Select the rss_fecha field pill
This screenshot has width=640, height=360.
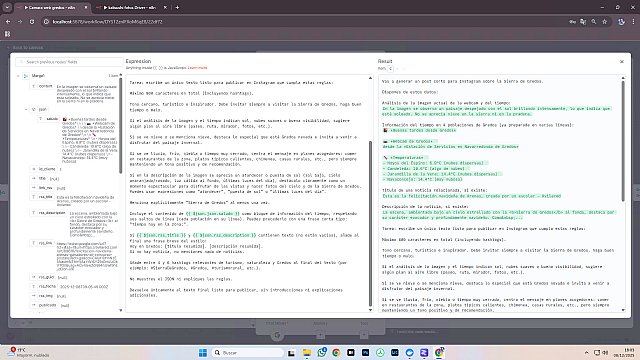click(44, 287)
